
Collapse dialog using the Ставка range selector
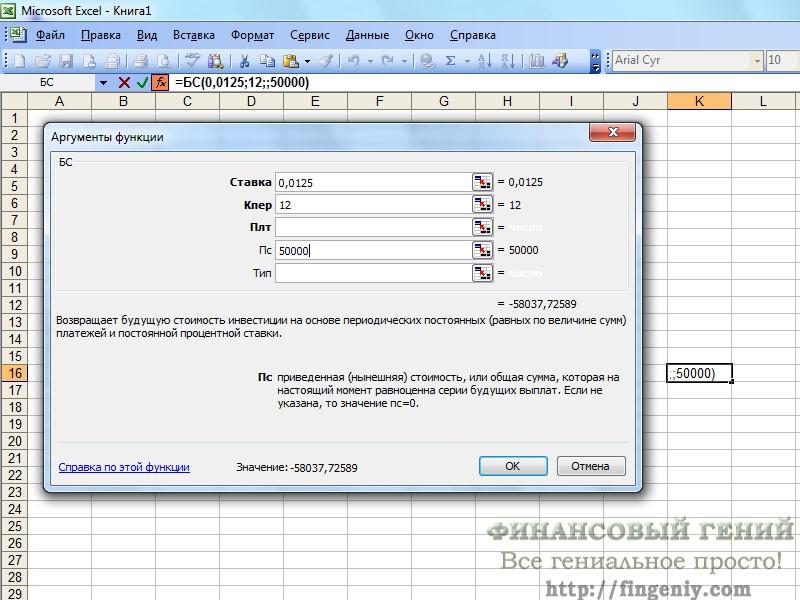[x=482, y=182]
